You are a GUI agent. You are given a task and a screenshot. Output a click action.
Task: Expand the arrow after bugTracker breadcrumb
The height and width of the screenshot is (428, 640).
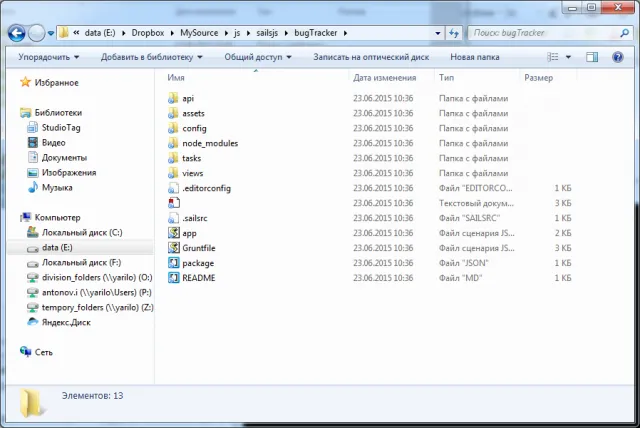pos(345,33)
